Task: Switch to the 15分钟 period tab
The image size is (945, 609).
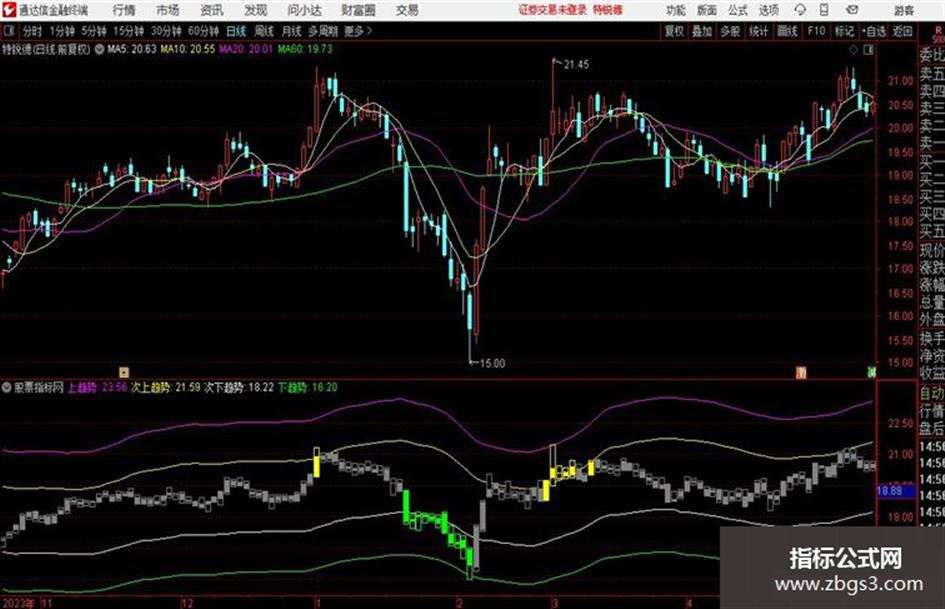Action: [129, 31]
